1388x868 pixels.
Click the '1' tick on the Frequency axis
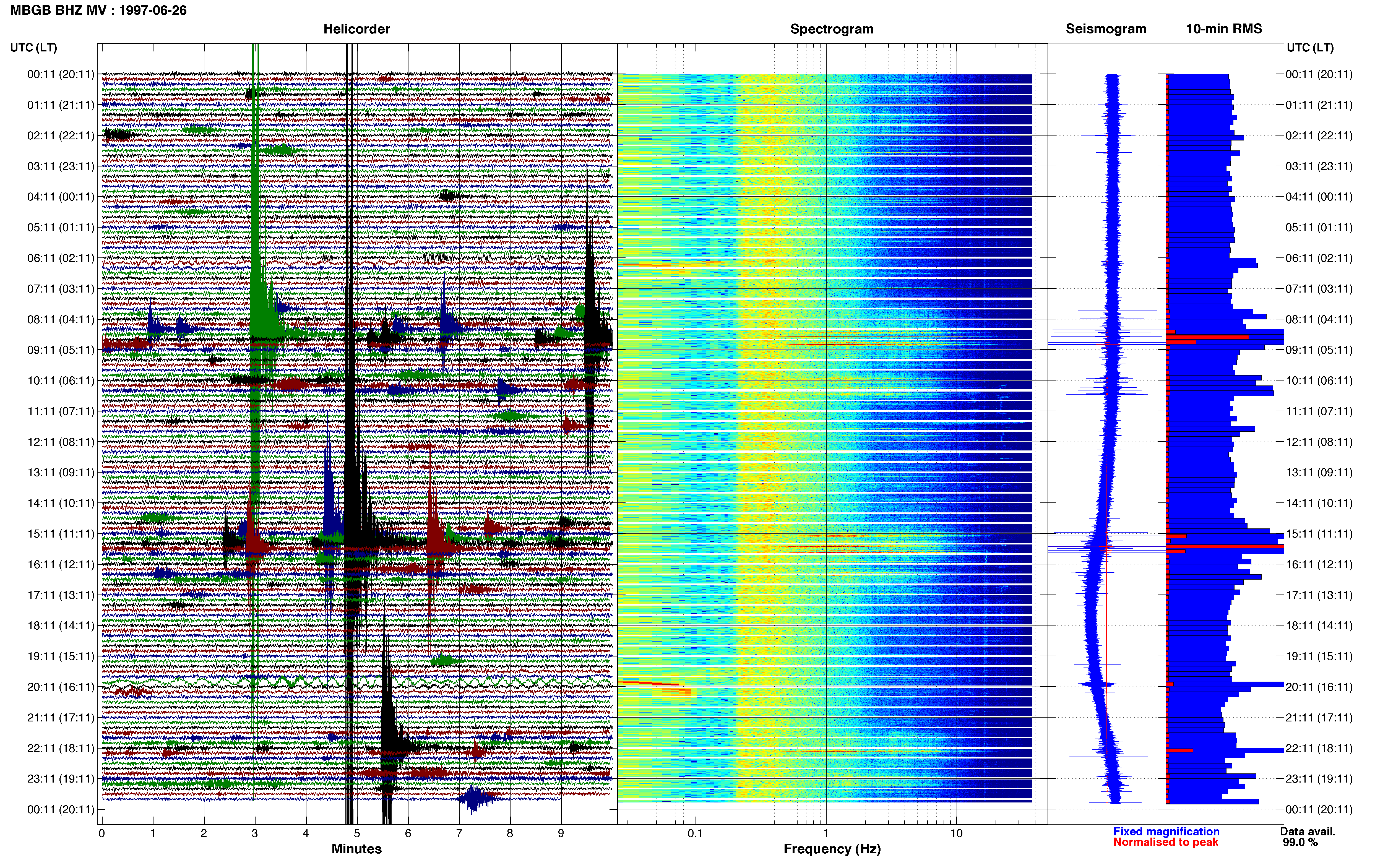click(x=826, y=833)
